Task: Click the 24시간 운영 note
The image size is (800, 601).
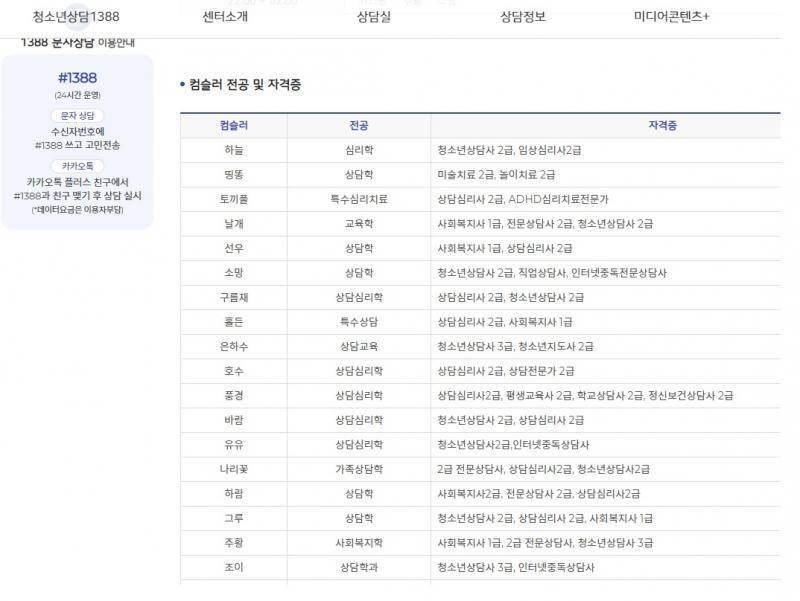Action: pyautogui.click(x=78, y=95)
